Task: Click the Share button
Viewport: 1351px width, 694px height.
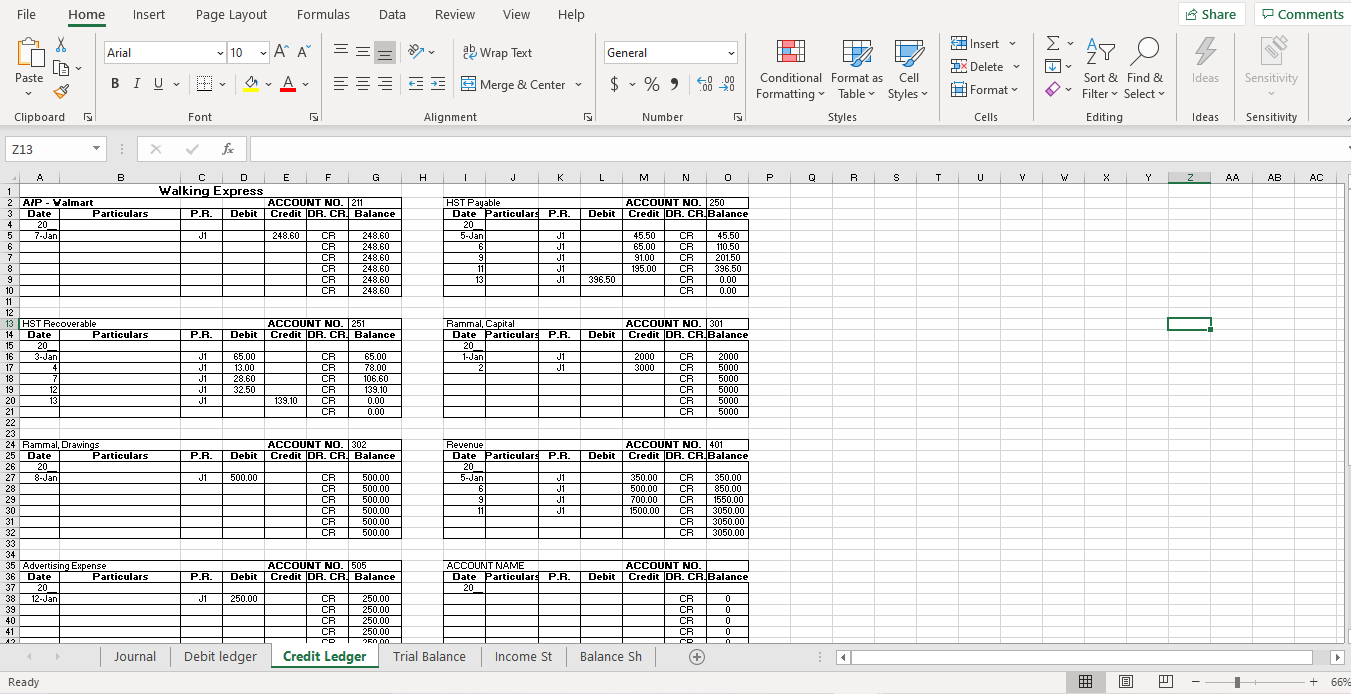Action: click(x=1211, y=14)
